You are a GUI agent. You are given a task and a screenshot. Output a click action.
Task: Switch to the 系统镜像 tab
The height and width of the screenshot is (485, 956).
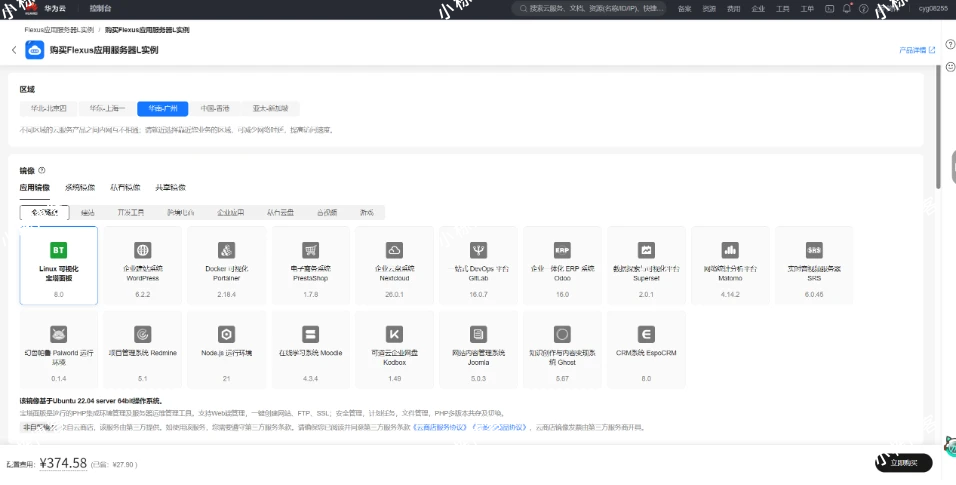tap(80, 188)
